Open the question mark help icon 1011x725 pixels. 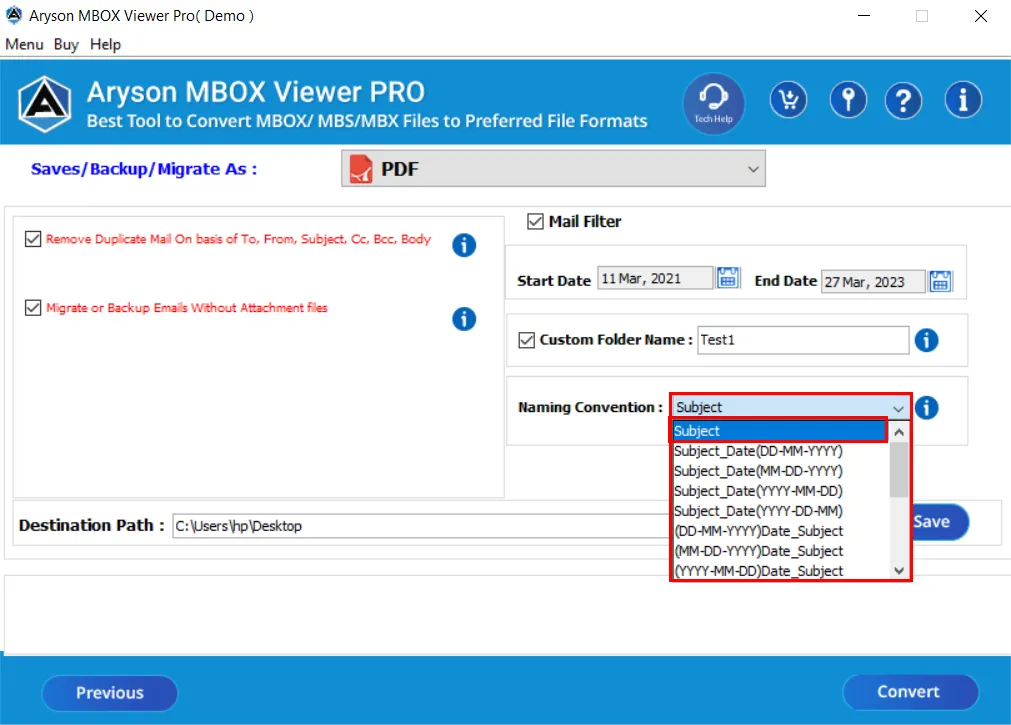[x=903, y=101]
